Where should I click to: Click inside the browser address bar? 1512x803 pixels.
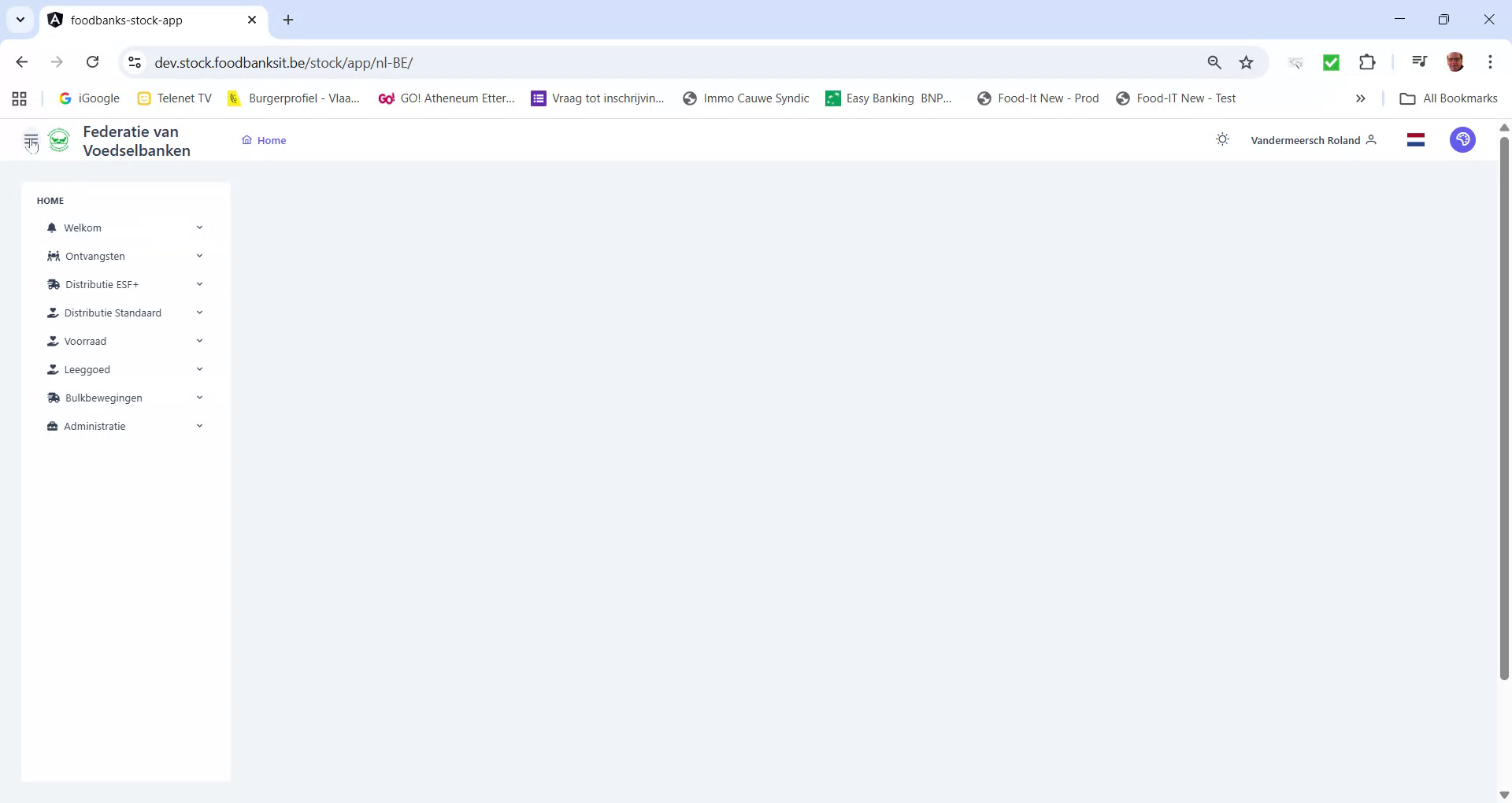[x=551, y=61]
